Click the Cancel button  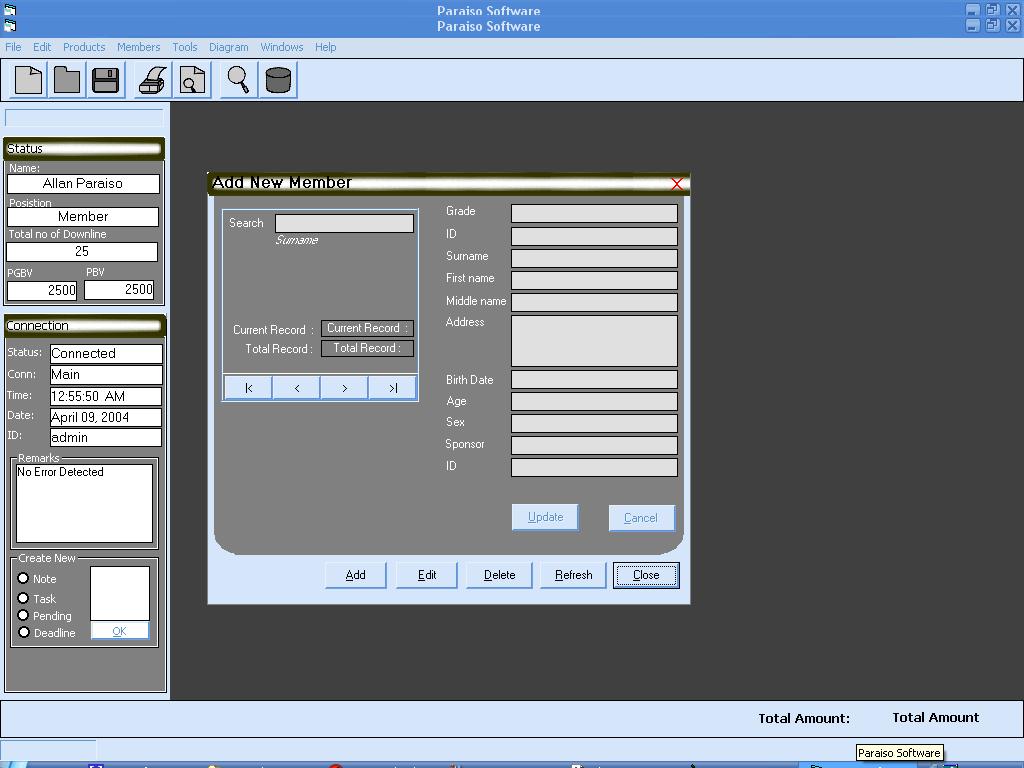click(x=641, y=518)
